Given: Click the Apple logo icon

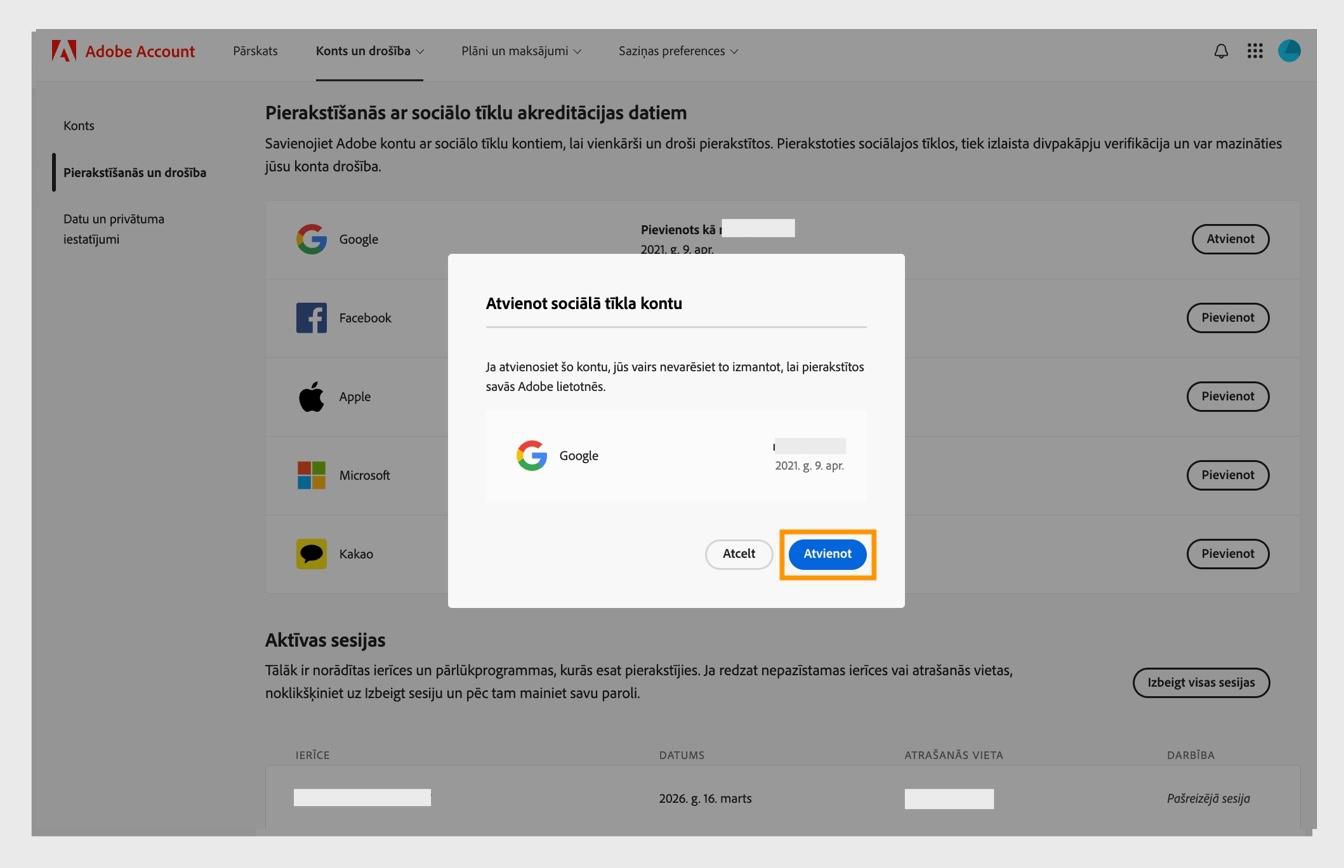Looking at the screenshot, I should [x=311, y=396].
